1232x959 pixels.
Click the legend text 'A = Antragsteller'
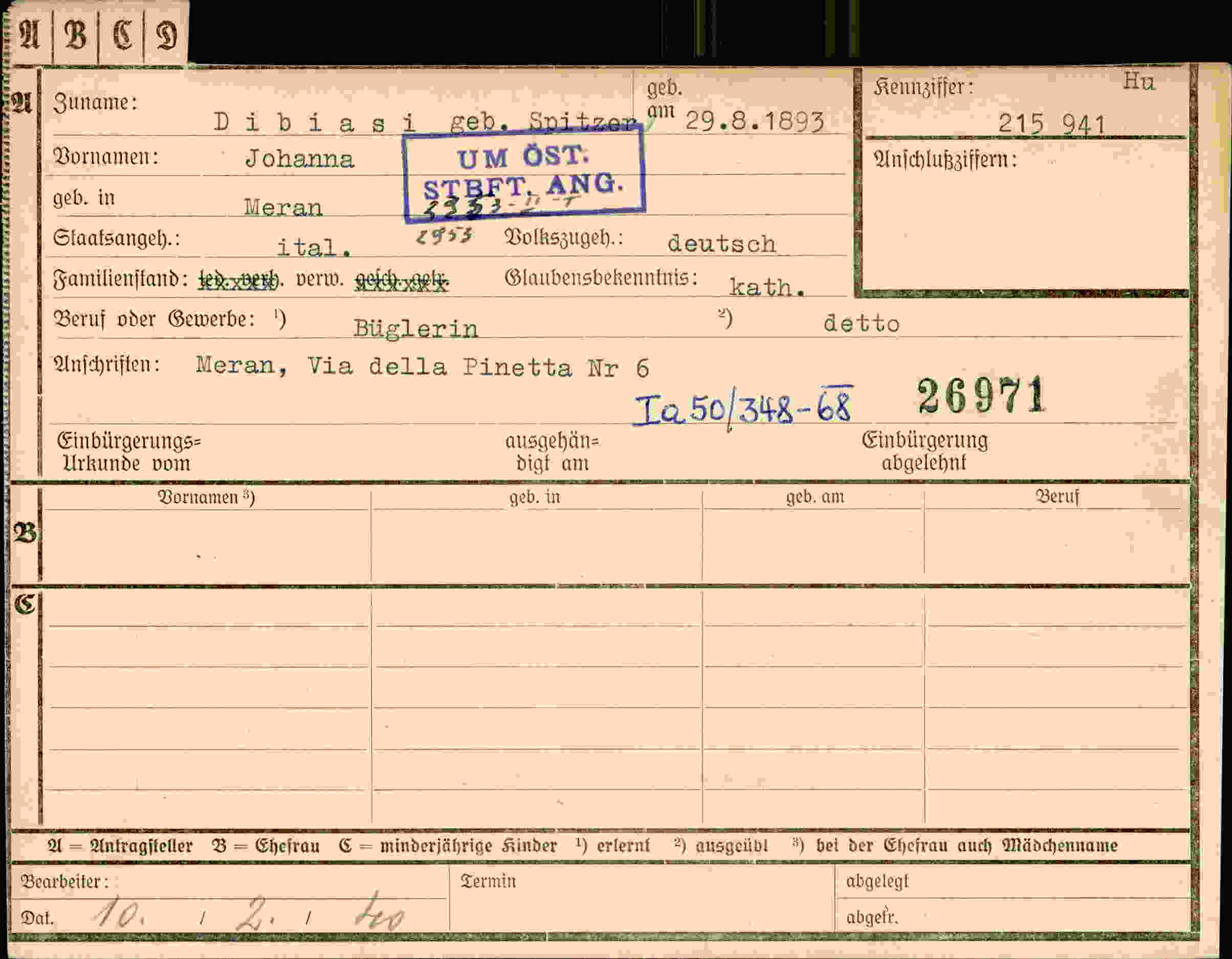coord(120,845)
